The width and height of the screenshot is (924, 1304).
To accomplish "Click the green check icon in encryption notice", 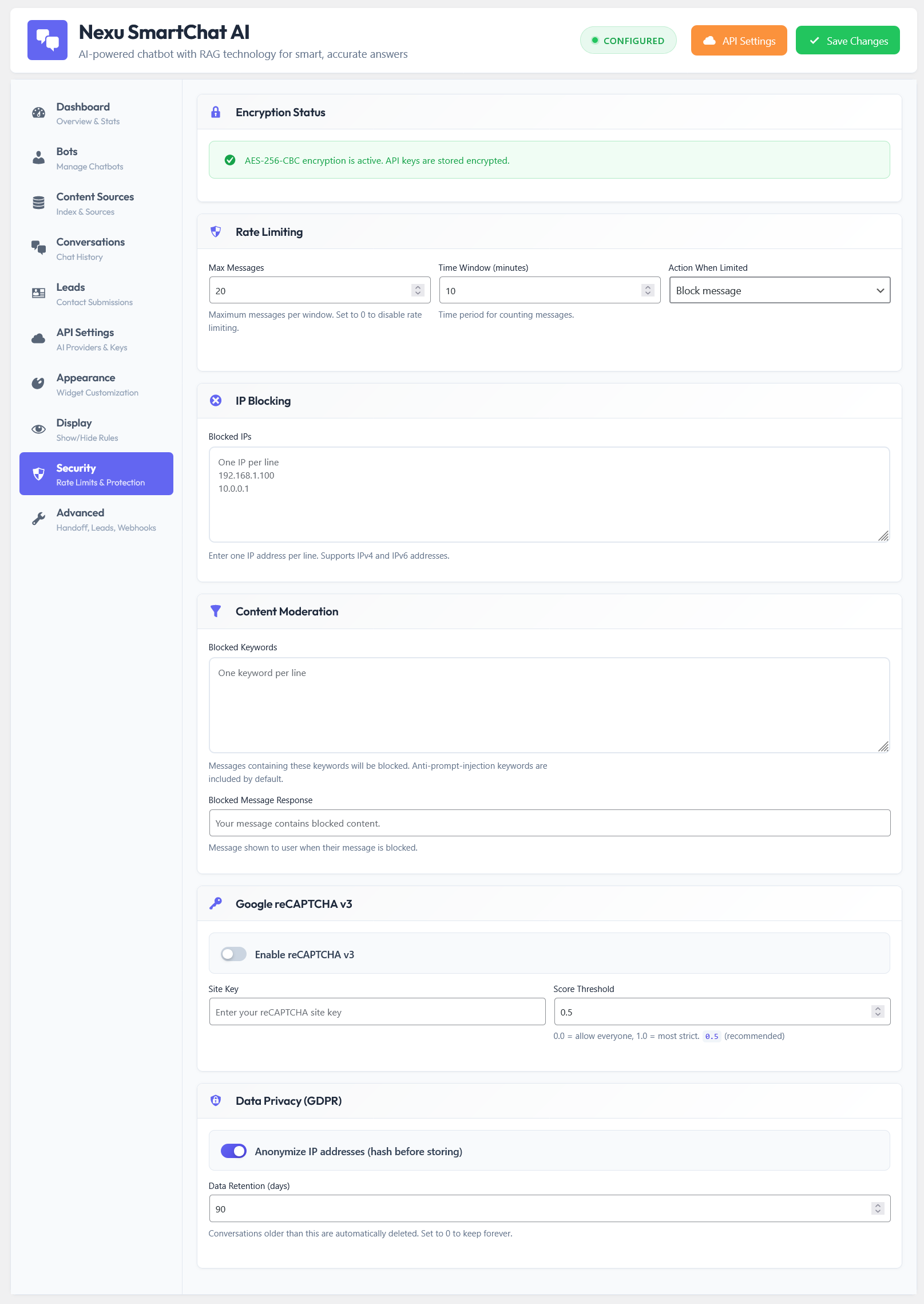I will (230, 160).
